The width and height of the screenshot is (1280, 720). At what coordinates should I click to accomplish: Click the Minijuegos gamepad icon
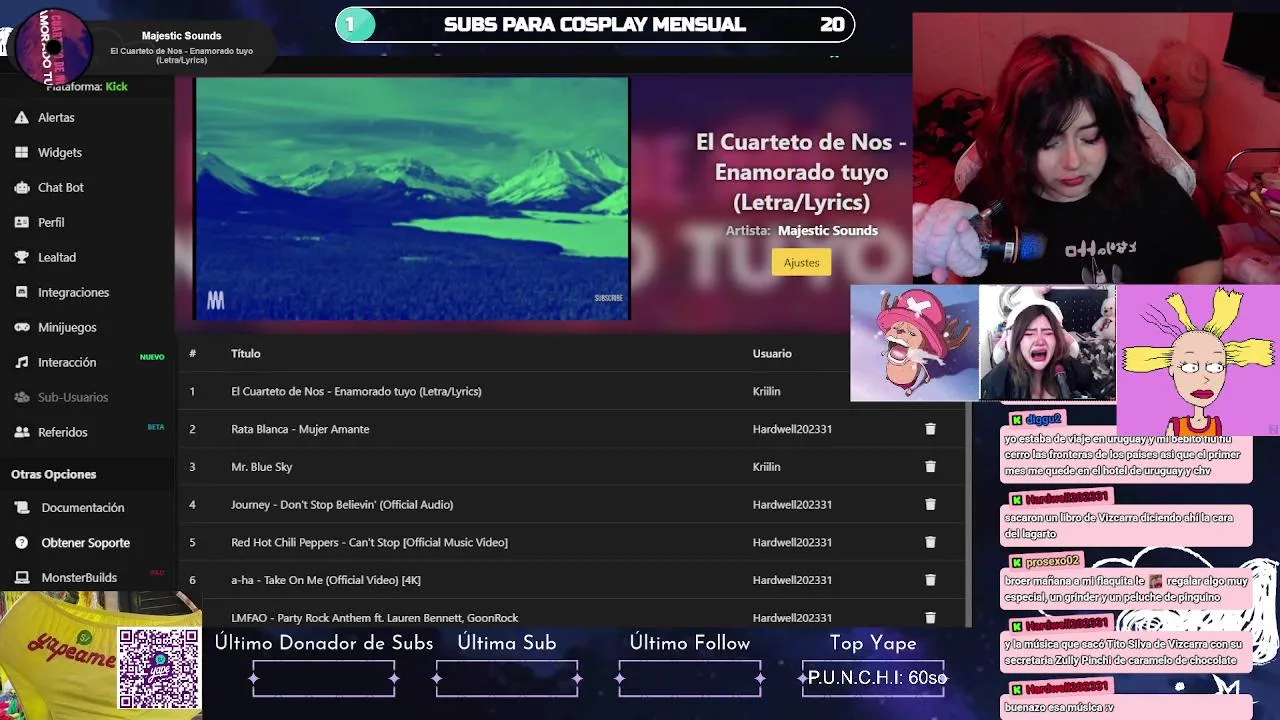tap(21, 327)
